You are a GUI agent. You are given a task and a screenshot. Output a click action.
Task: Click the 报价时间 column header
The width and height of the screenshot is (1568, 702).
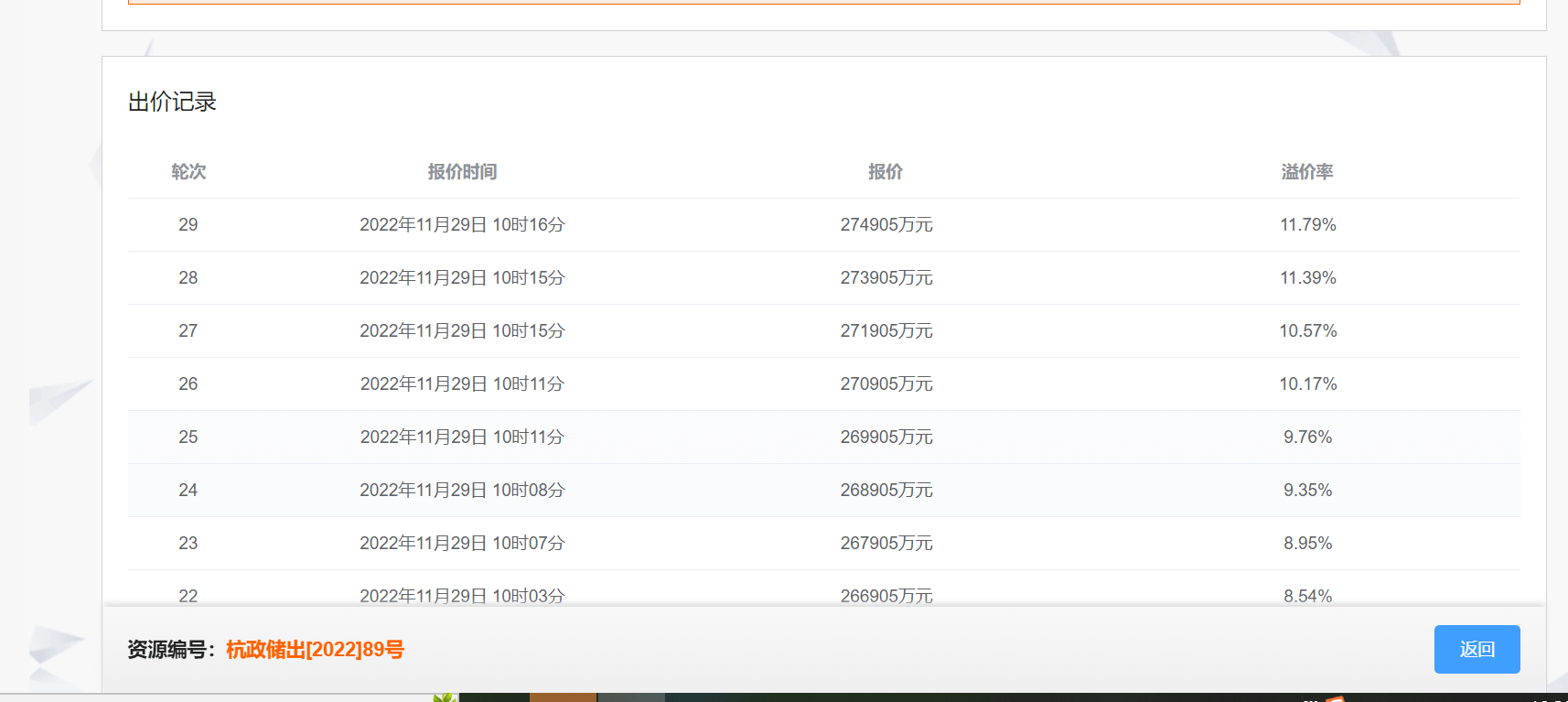462,172
